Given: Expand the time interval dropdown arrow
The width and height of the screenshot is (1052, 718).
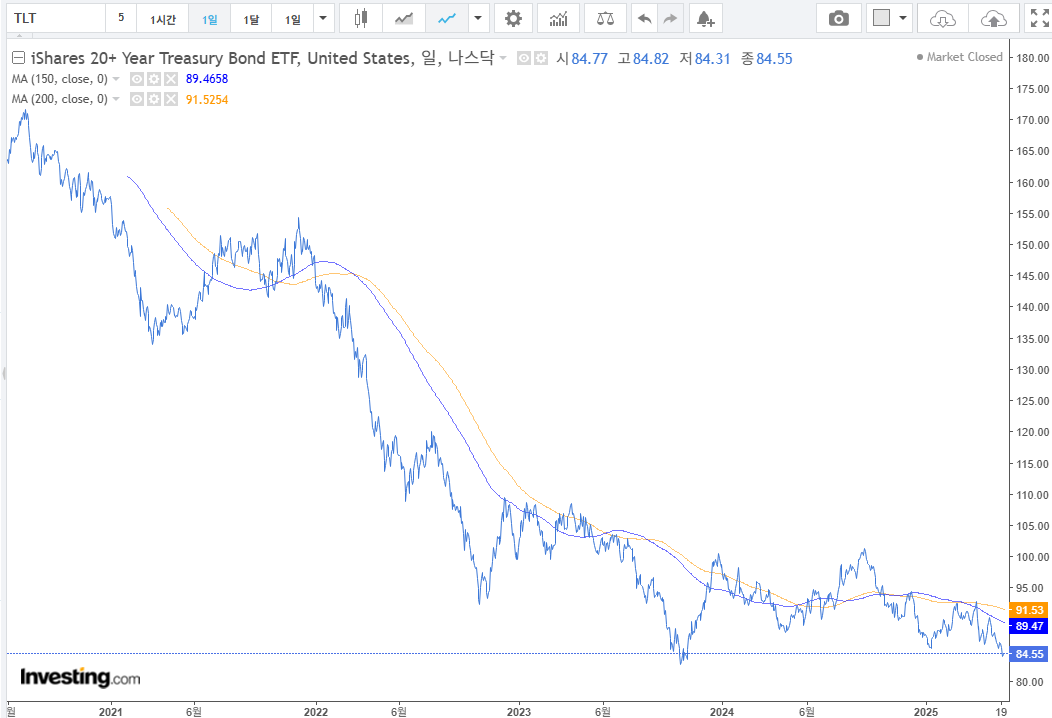Looking at the screenshot, I should point(323,18).
